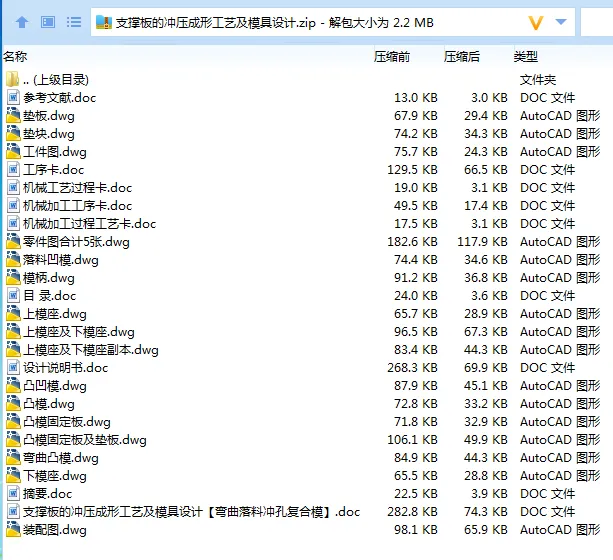Select file name 弯曲凸模.dwg
The image size is (613, 560).
61,458
